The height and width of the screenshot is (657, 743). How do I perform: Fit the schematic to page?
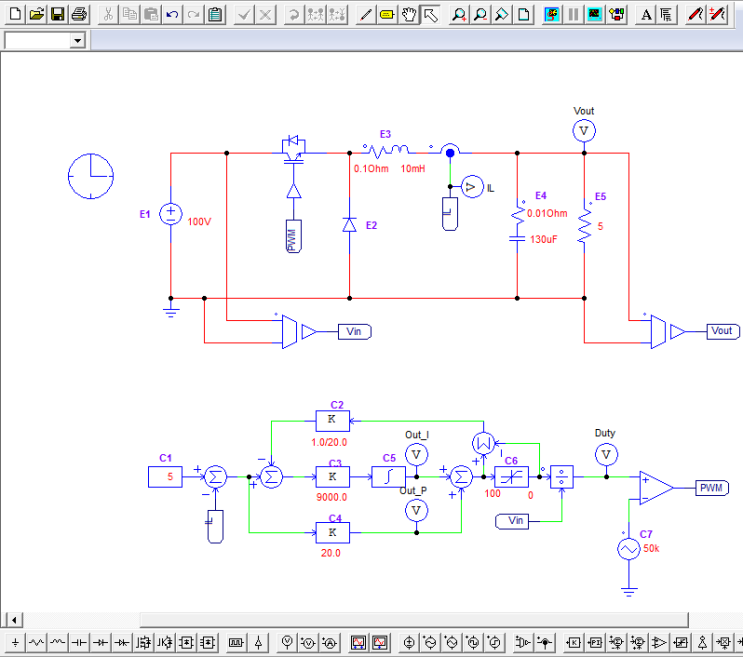point(524,15)
